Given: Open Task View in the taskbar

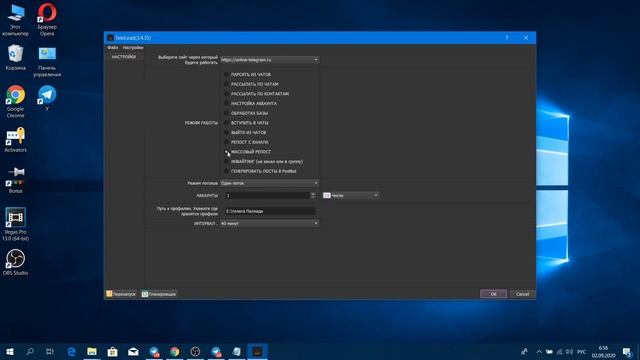Looking at the screenshot, I should coord(50,351).
